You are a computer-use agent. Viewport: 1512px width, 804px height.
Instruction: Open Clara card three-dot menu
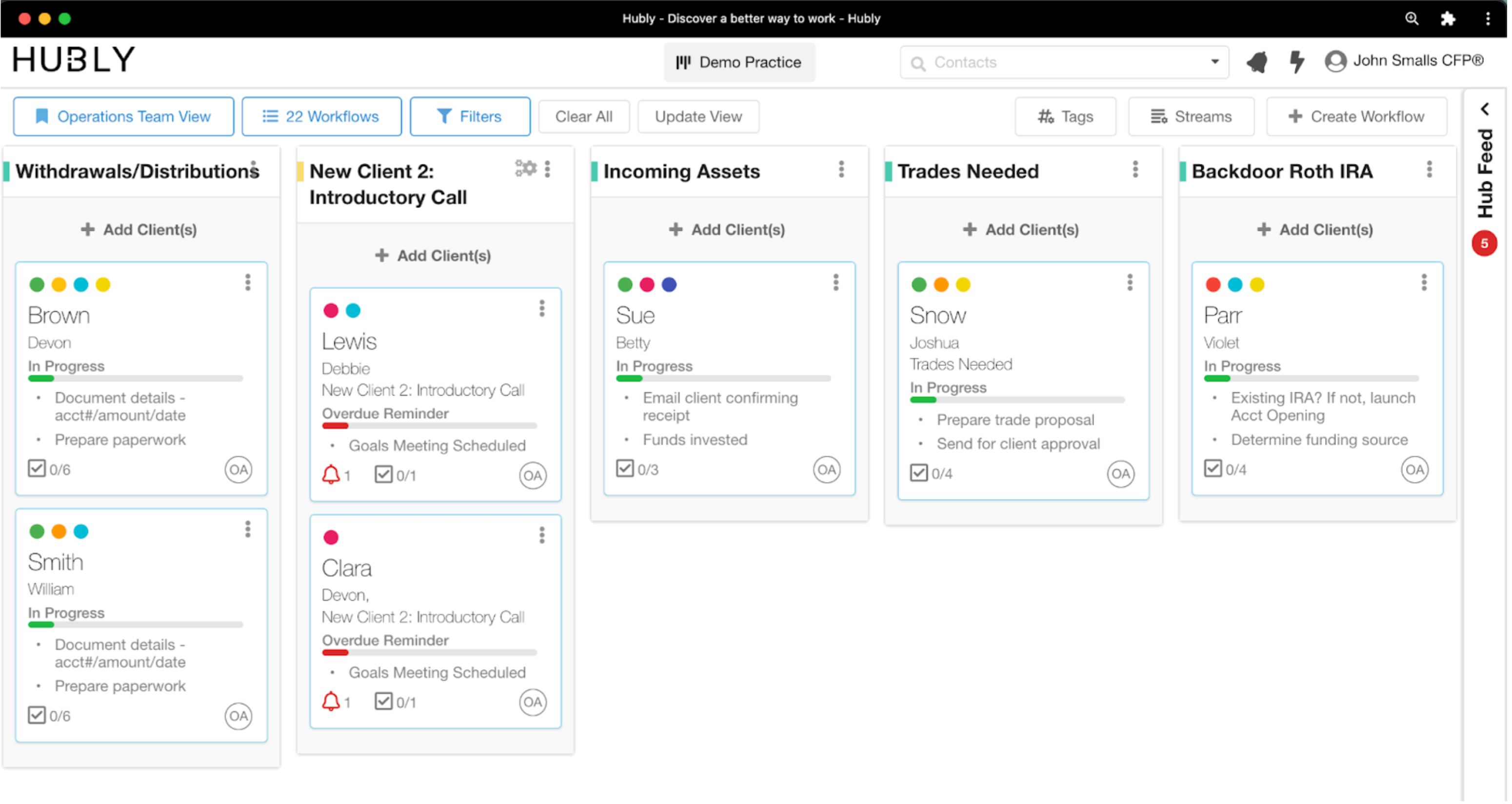[x=542, y=535]
